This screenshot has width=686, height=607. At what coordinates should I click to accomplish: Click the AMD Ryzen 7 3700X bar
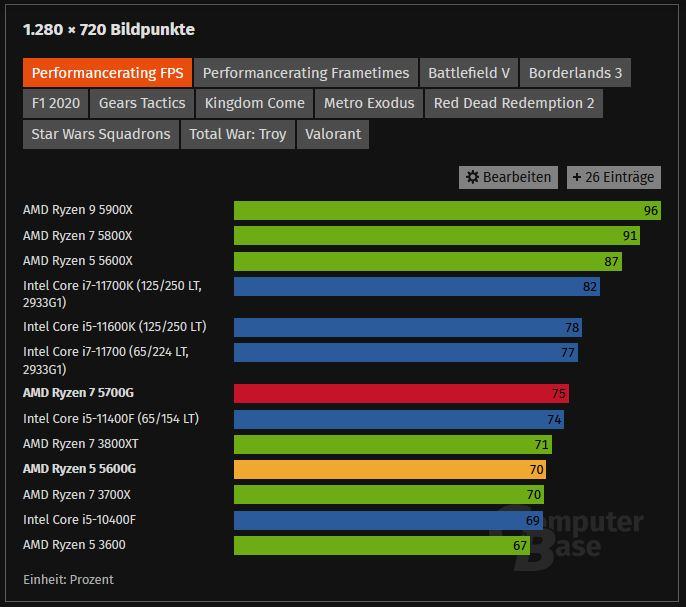coord(389,495)
